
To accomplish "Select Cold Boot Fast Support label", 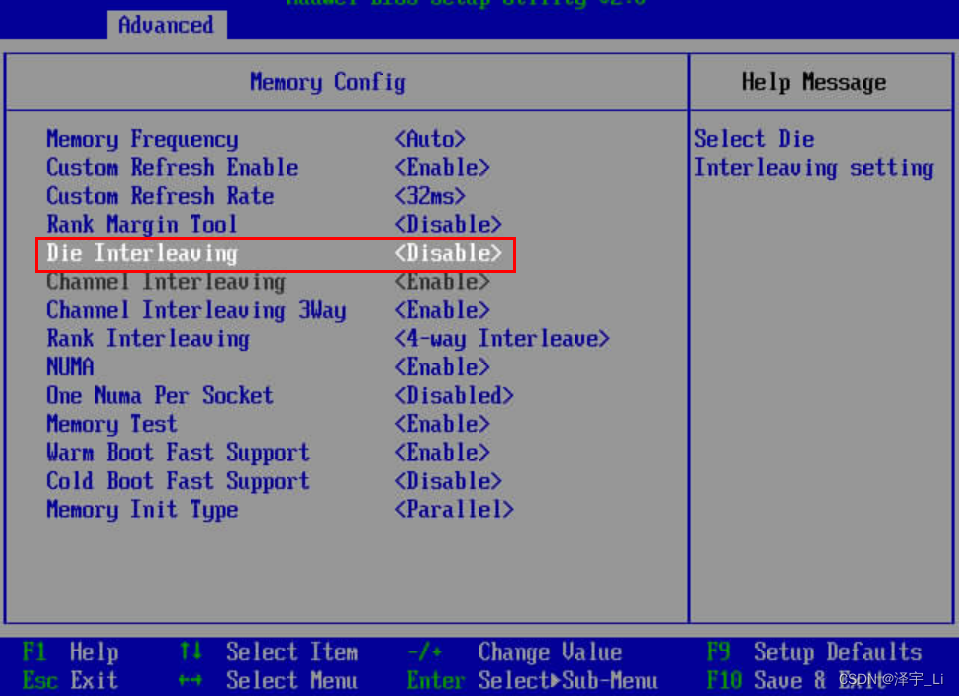I will (x=178, y=481).
